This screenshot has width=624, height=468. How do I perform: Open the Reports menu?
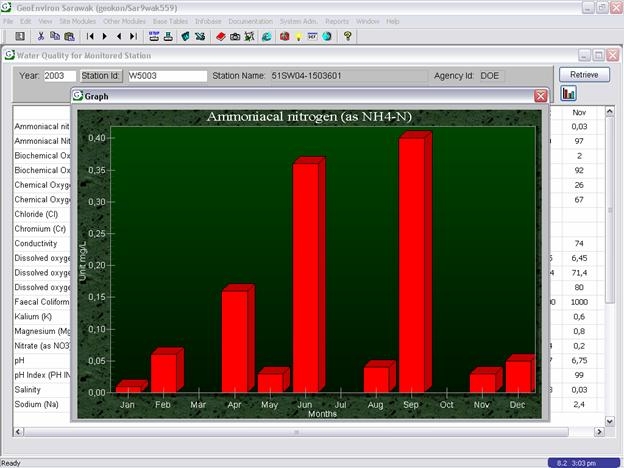click(337, 21)
